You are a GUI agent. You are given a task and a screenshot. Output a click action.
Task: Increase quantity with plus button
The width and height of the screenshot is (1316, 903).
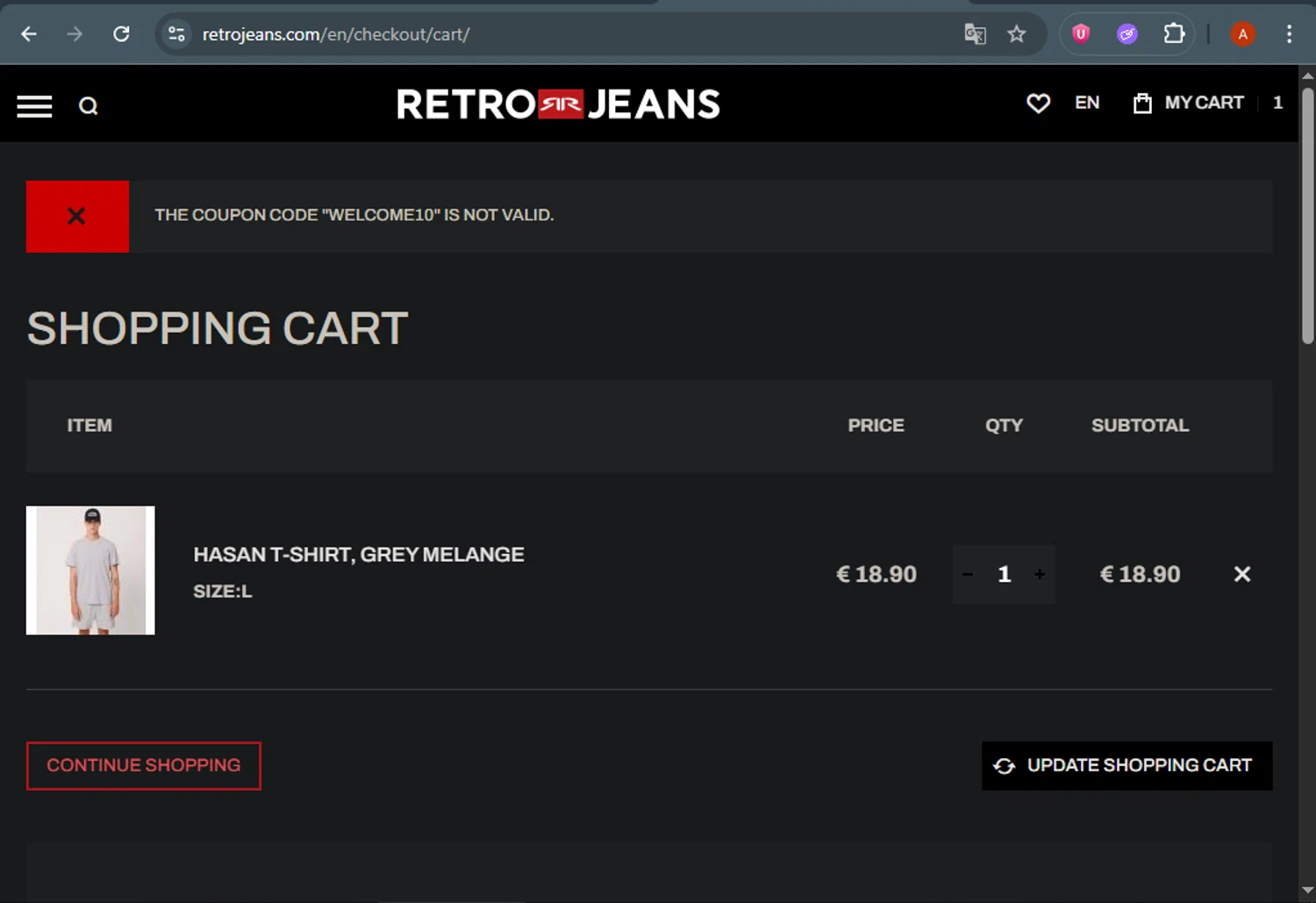[x=1040, y=575]
